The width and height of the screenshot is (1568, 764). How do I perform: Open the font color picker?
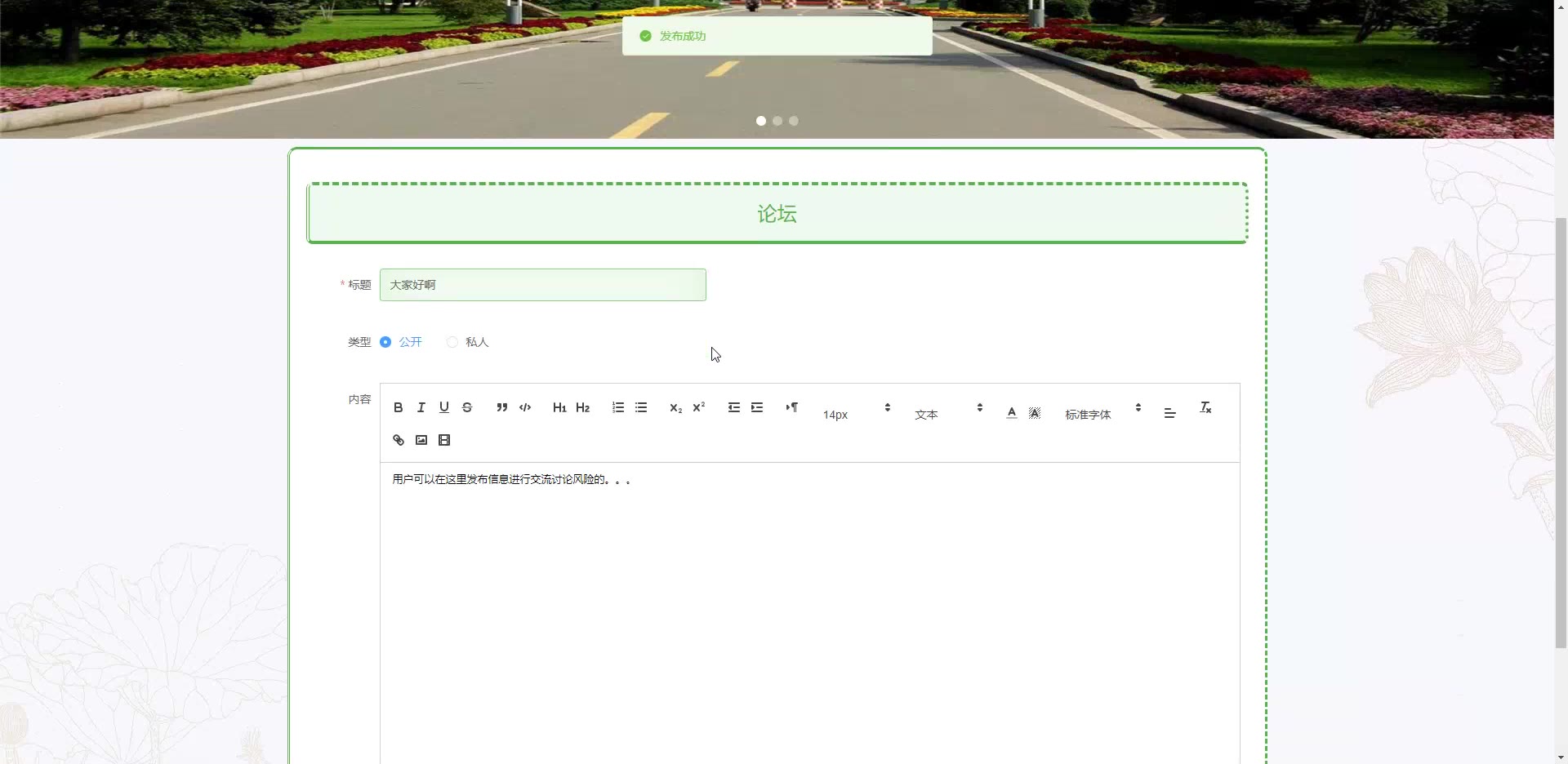coord(1012,413)
